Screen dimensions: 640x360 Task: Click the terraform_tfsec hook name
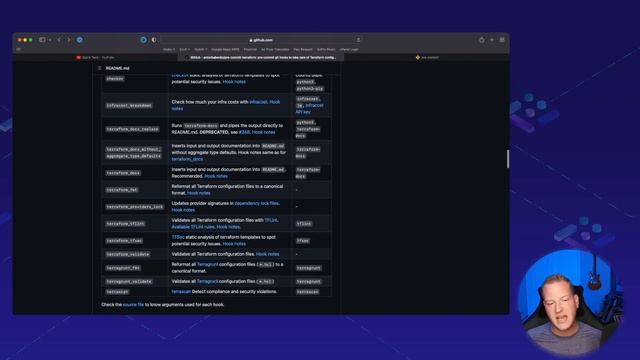click(124, 241)
